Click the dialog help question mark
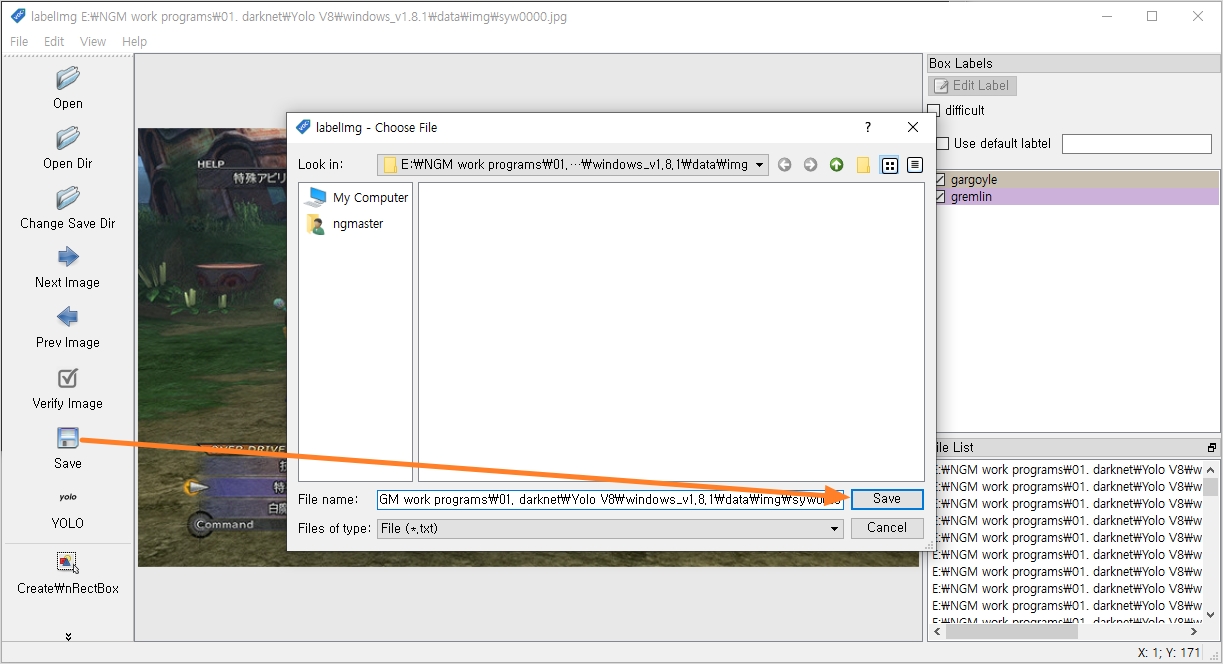1223x664 pixels. [868, 127]
